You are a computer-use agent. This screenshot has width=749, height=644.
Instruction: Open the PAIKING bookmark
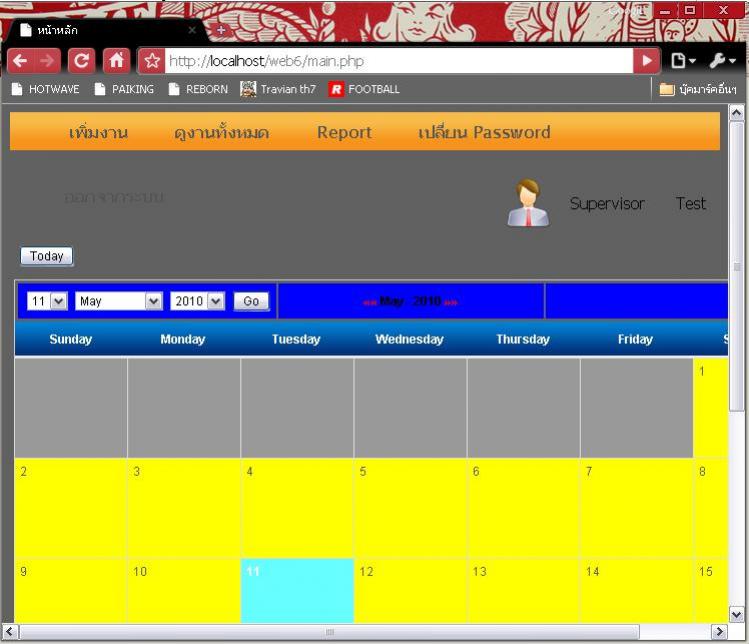pyautogui.click(x=124, y=89)
